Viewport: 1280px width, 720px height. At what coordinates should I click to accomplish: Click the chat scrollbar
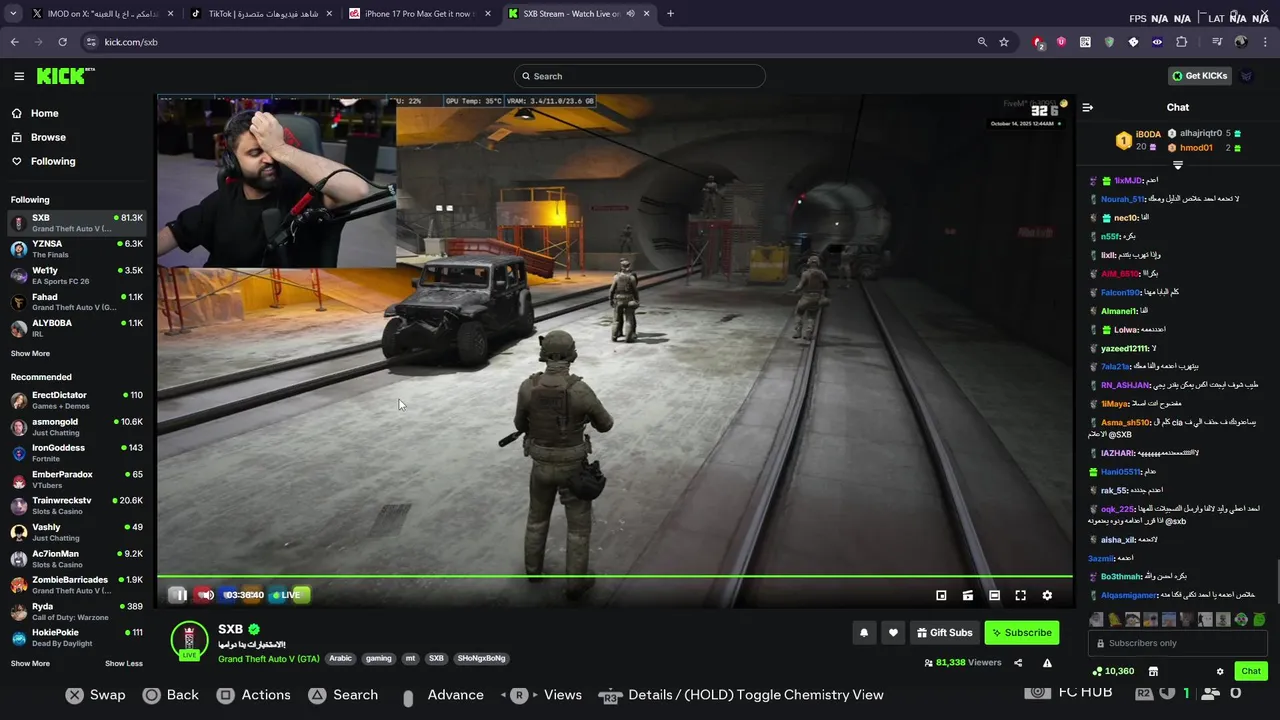point(1277,580)
